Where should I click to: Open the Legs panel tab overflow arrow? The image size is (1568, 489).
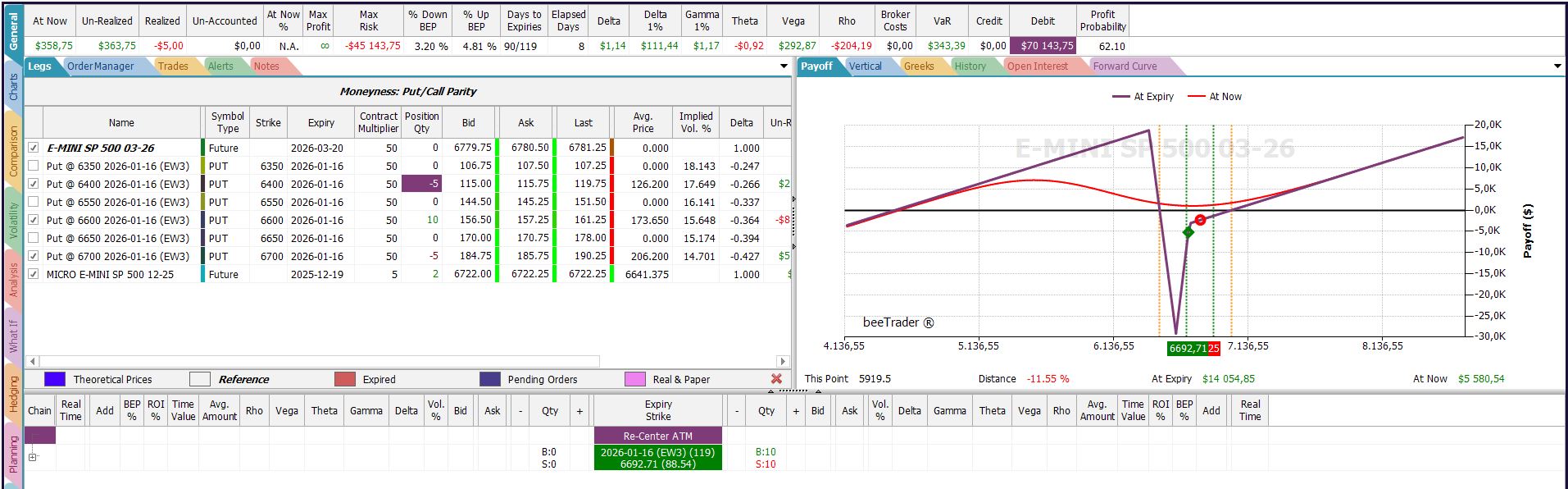click(x=784, y=66)
